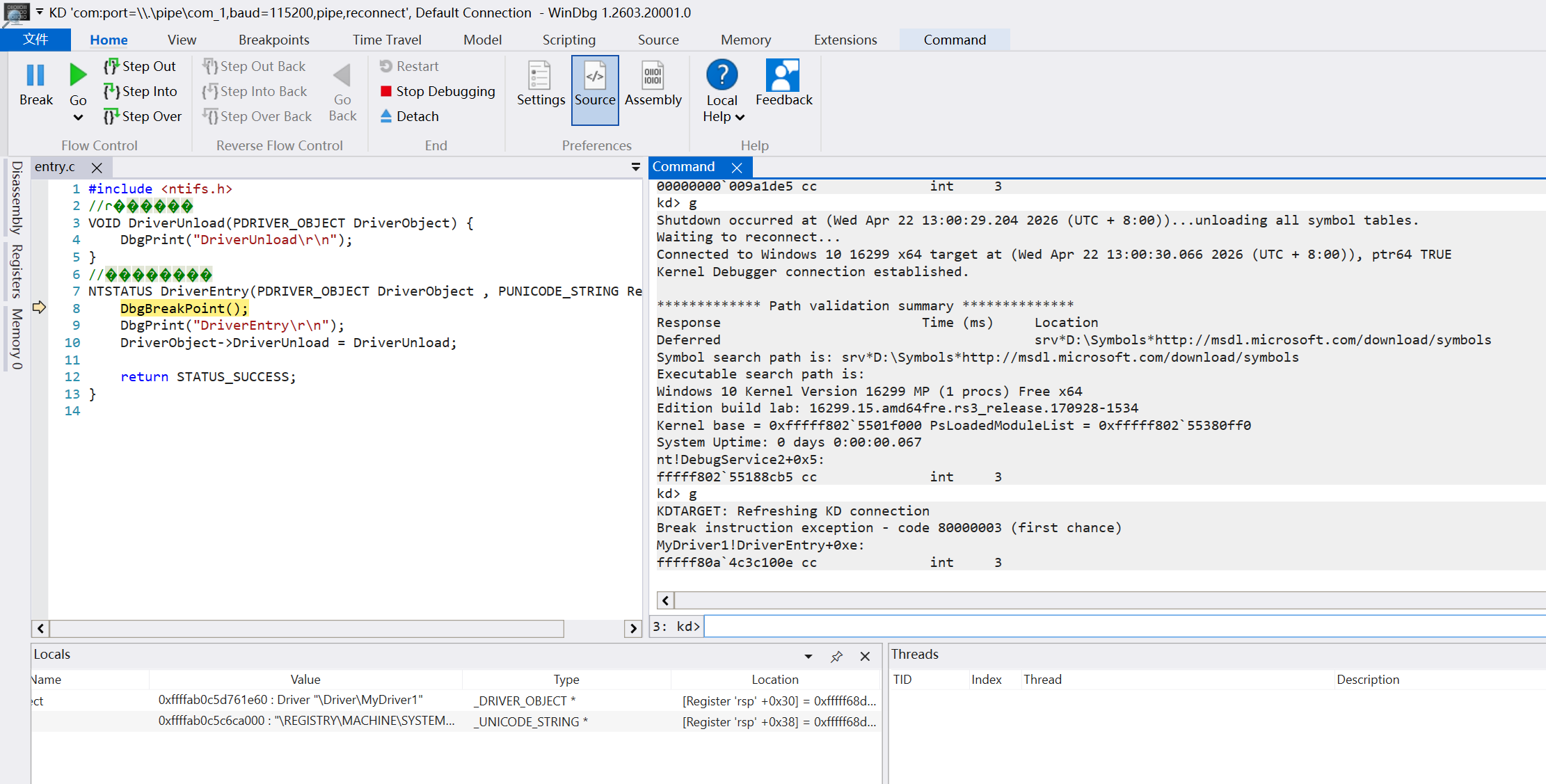Open the Settings preferences icon

(541, 83)
